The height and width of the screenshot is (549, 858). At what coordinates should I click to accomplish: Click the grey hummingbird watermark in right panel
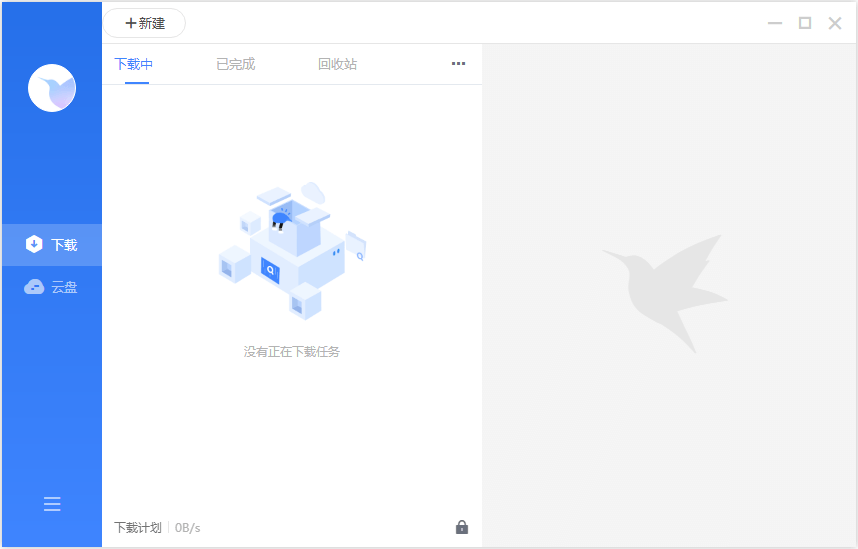(x=664, y=290)
